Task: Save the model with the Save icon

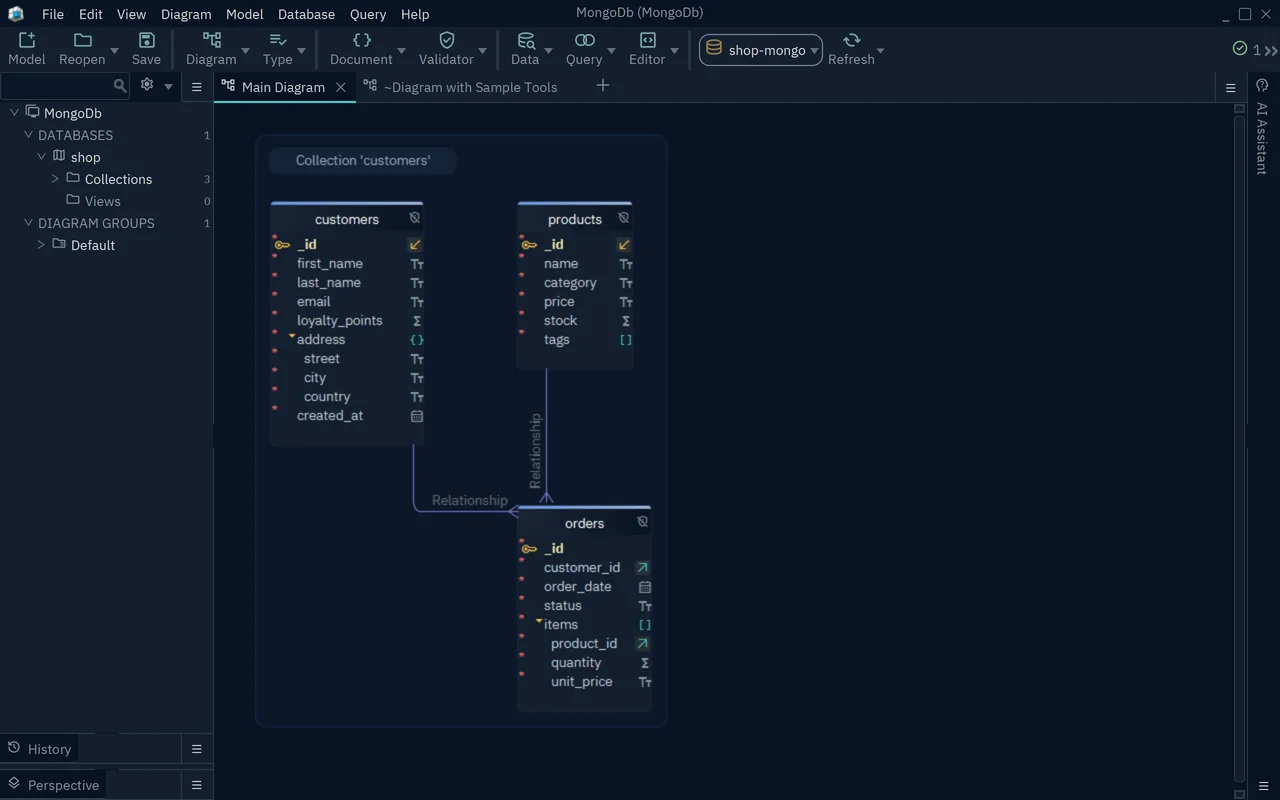Action: click(146, 40)
